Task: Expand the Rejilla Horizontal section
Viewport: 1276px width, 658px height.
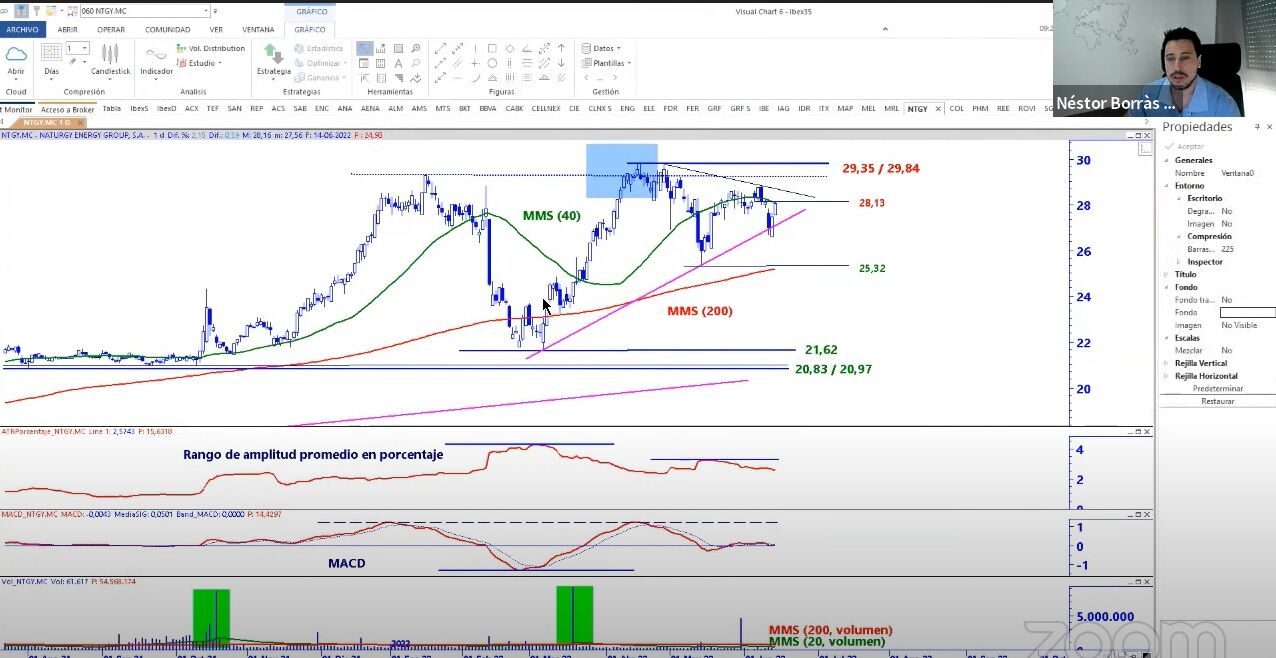Action: [x=1166, y=376]
